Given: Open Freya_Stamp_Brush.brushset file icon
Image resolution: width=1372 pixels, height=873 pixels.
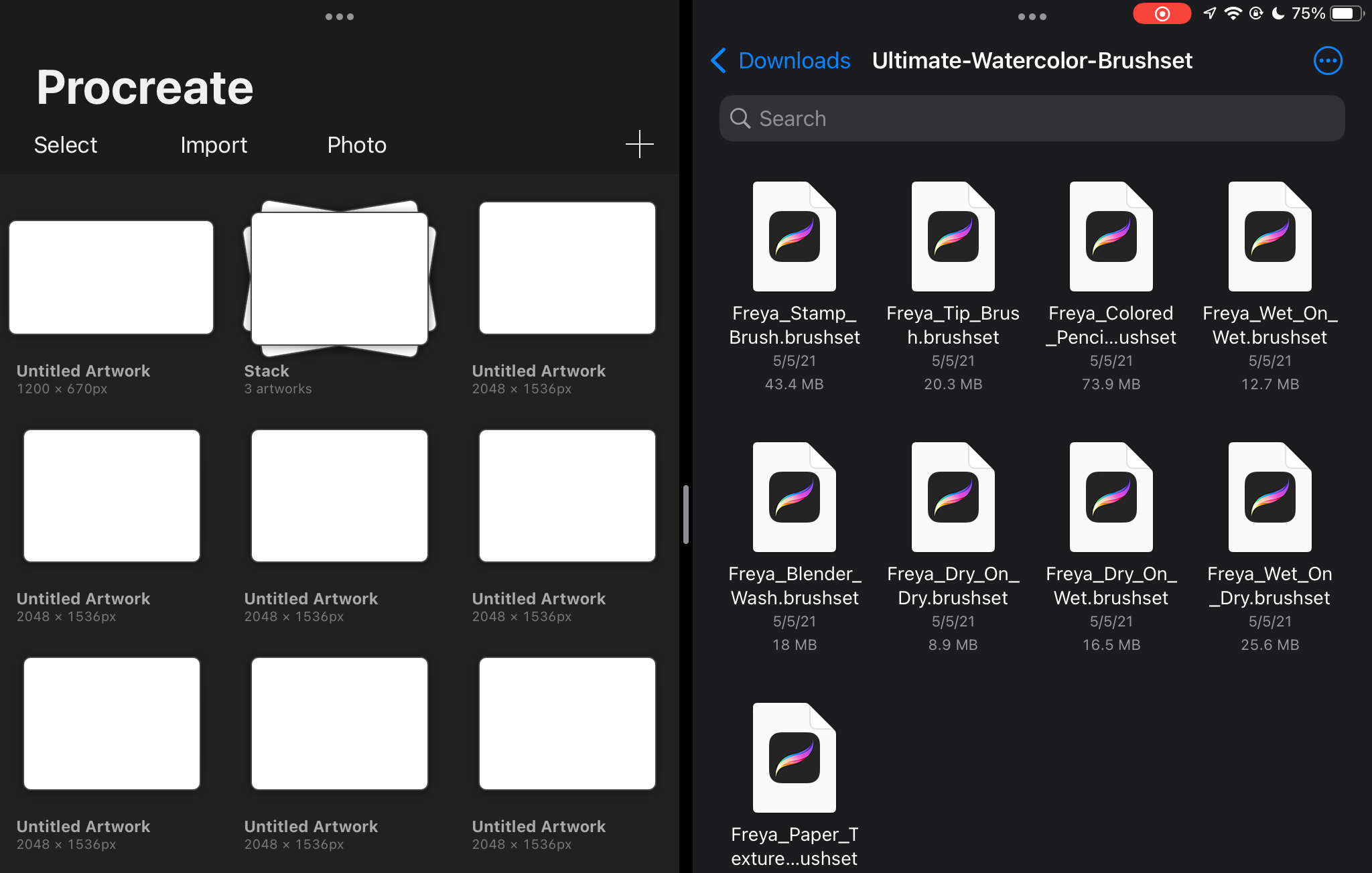Looking at the screenshot, I should 794,237.
